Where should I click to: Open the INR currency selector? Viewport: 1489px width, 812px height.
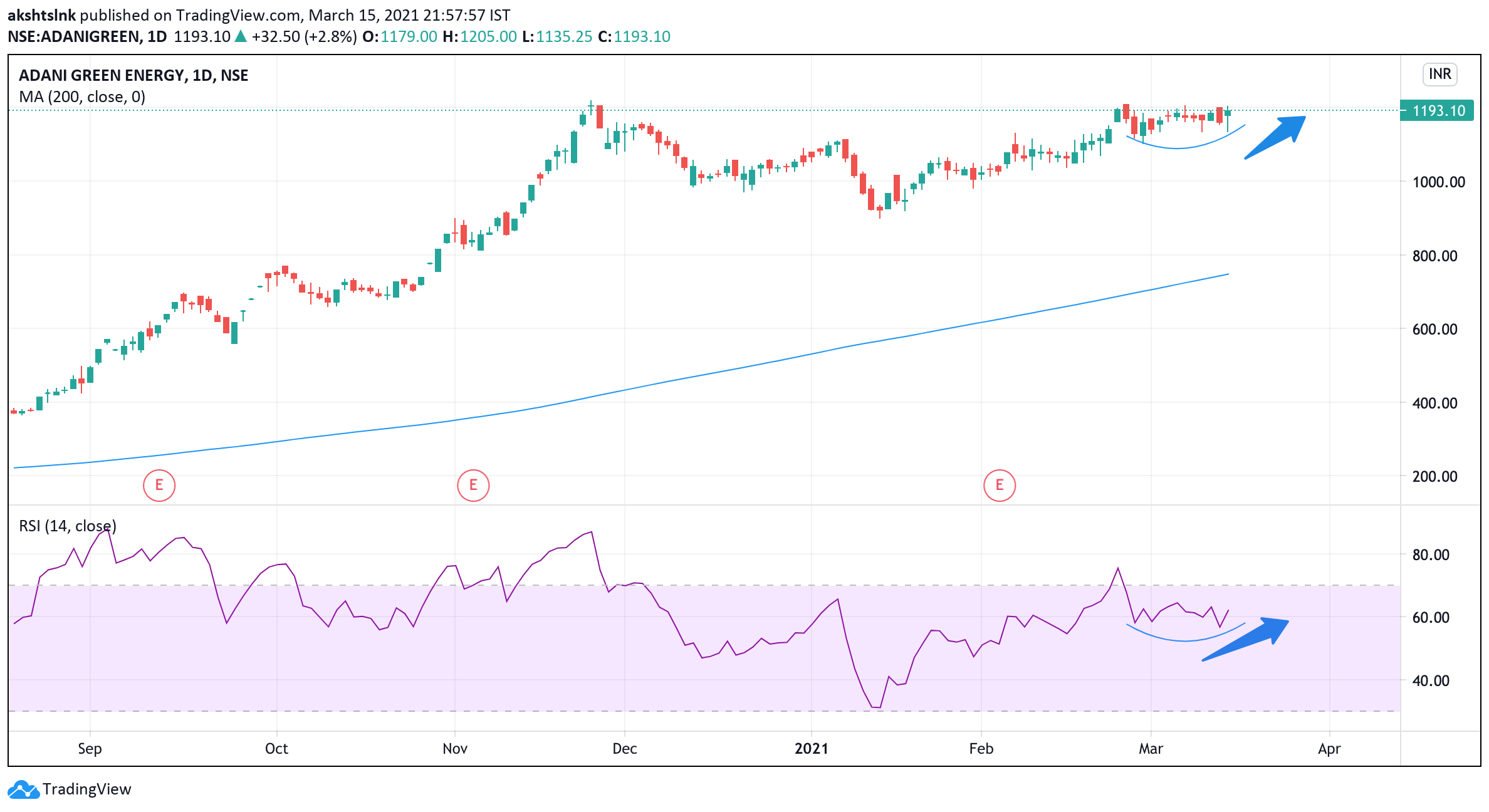point(1439,74)
